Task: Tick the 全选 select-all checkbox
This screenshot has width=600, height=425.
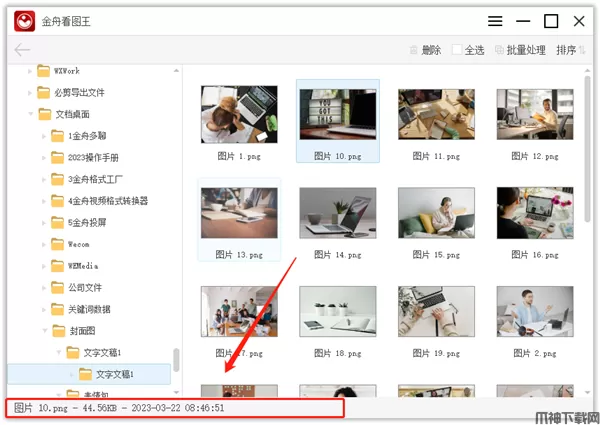Action: [x=457, y=50]
